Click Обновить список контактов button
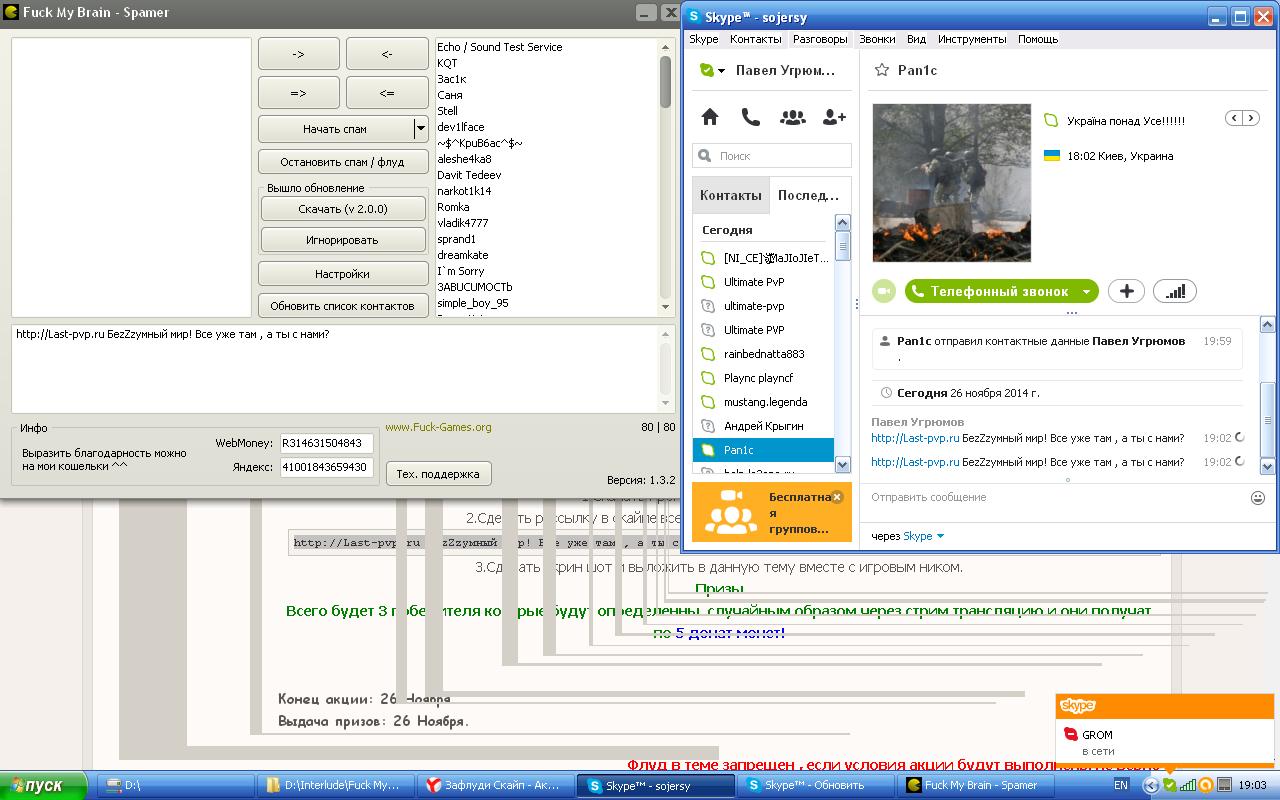Screen dimensions: 1280x800 [x=343, y=306]
